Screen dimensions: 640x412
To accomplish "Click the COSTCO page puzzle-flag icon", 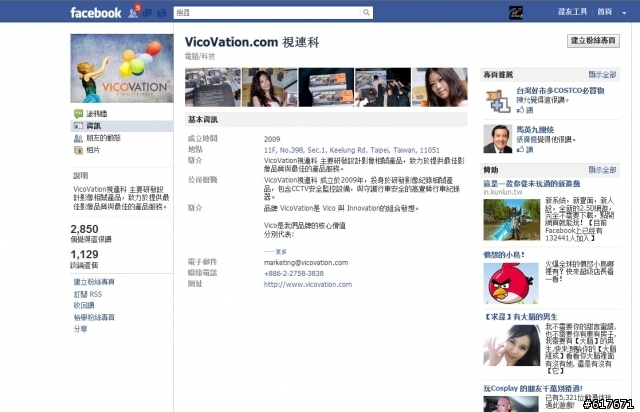I will pyautogui.click(x=498, y=100).
